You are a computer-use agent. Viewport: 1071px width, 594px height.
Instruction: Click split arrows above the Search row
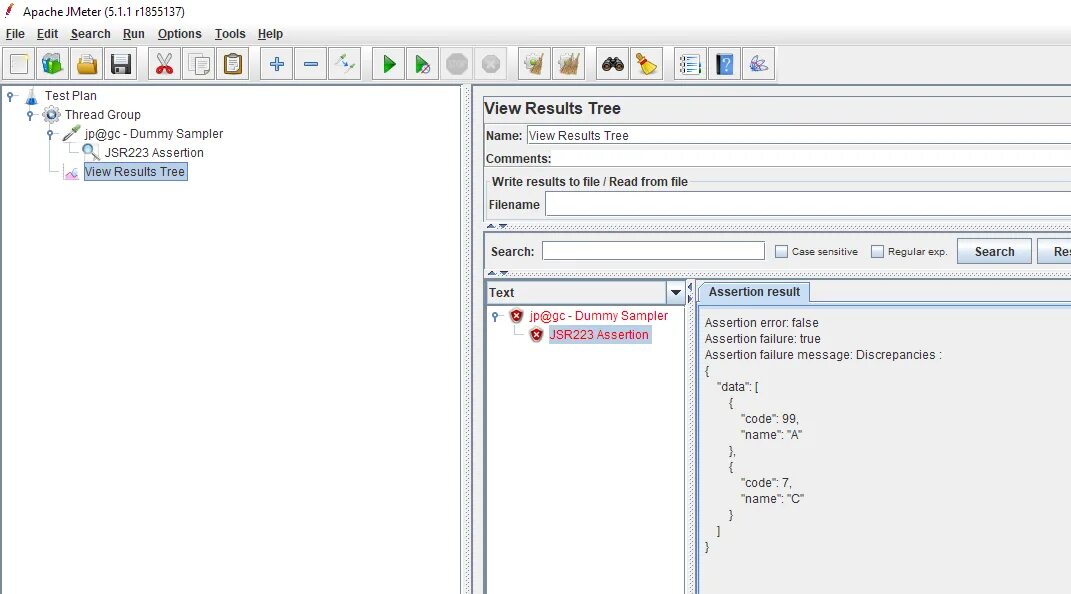497,226
